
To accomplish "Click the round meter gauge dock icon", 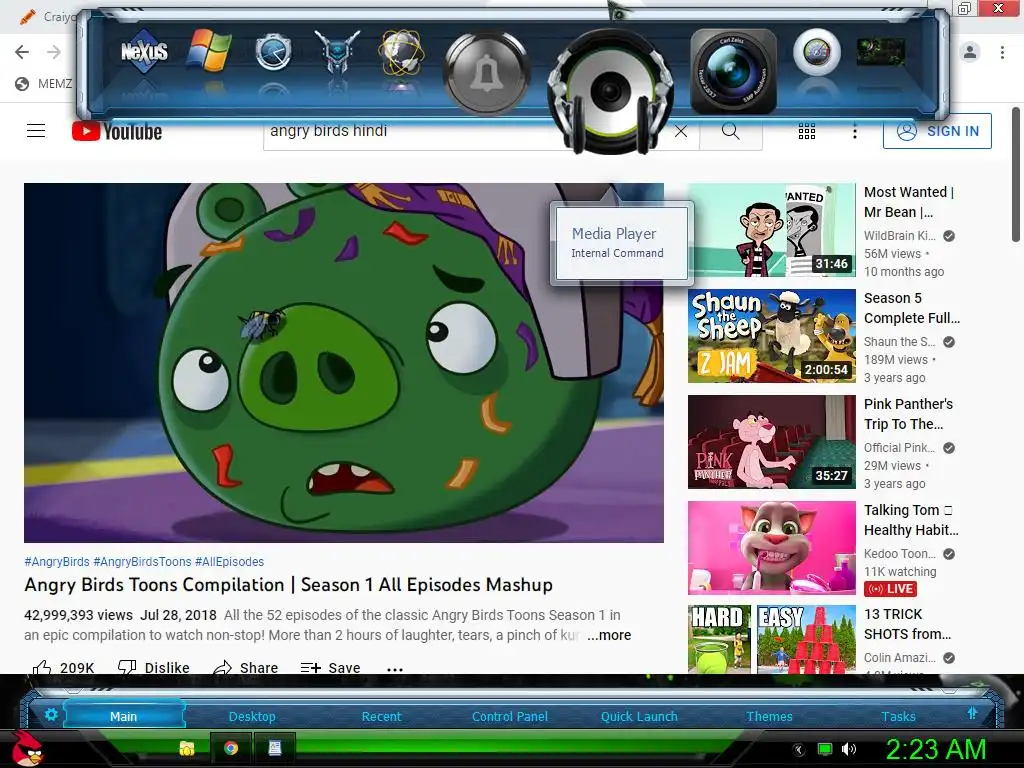I will click(816, 52).
